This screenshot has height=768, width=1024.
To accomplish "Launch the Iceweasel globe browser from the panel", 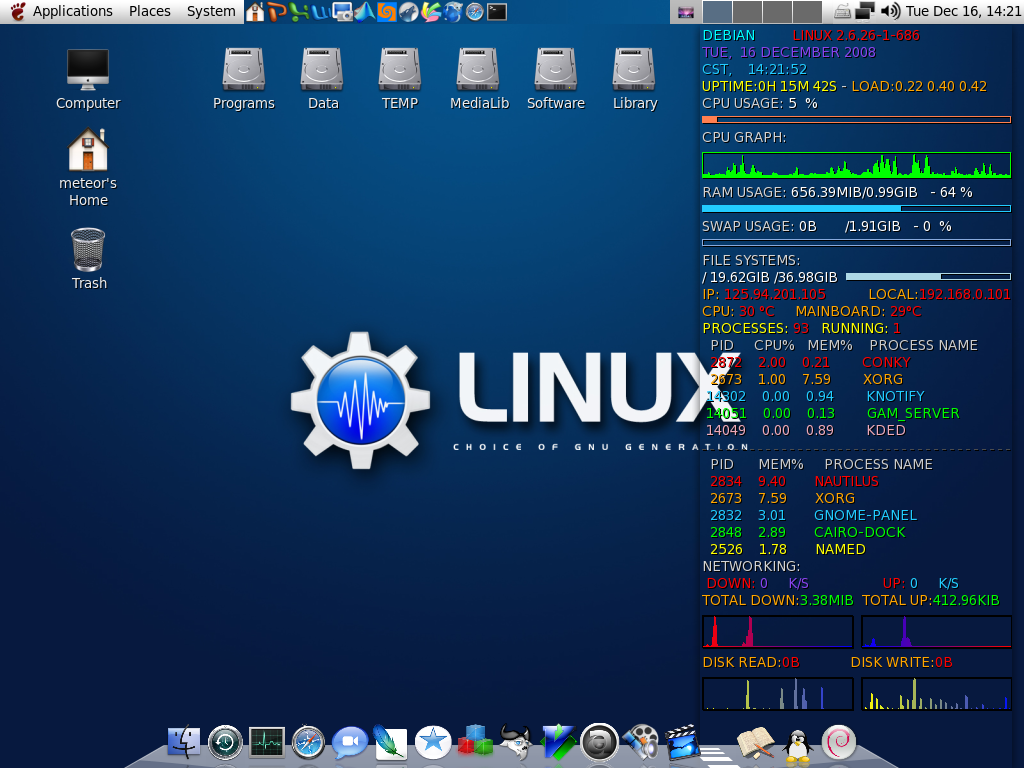I will pos(453,12).
